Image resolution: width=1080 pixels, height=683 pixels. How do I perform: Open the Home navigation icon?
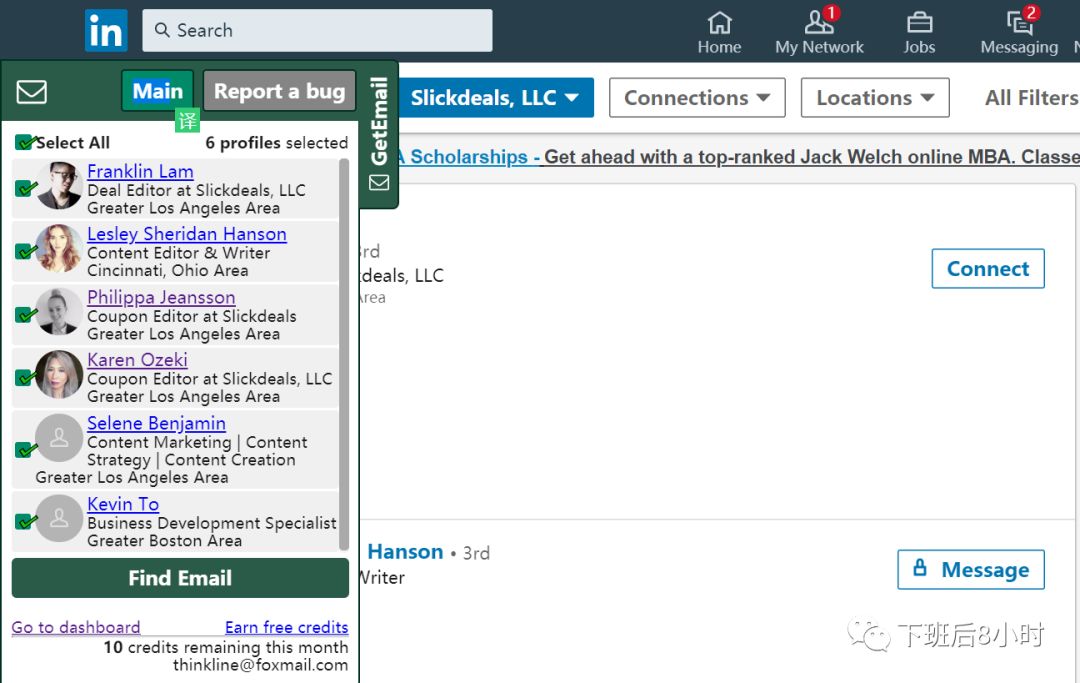pyautogui.click(x=719, y=23)
